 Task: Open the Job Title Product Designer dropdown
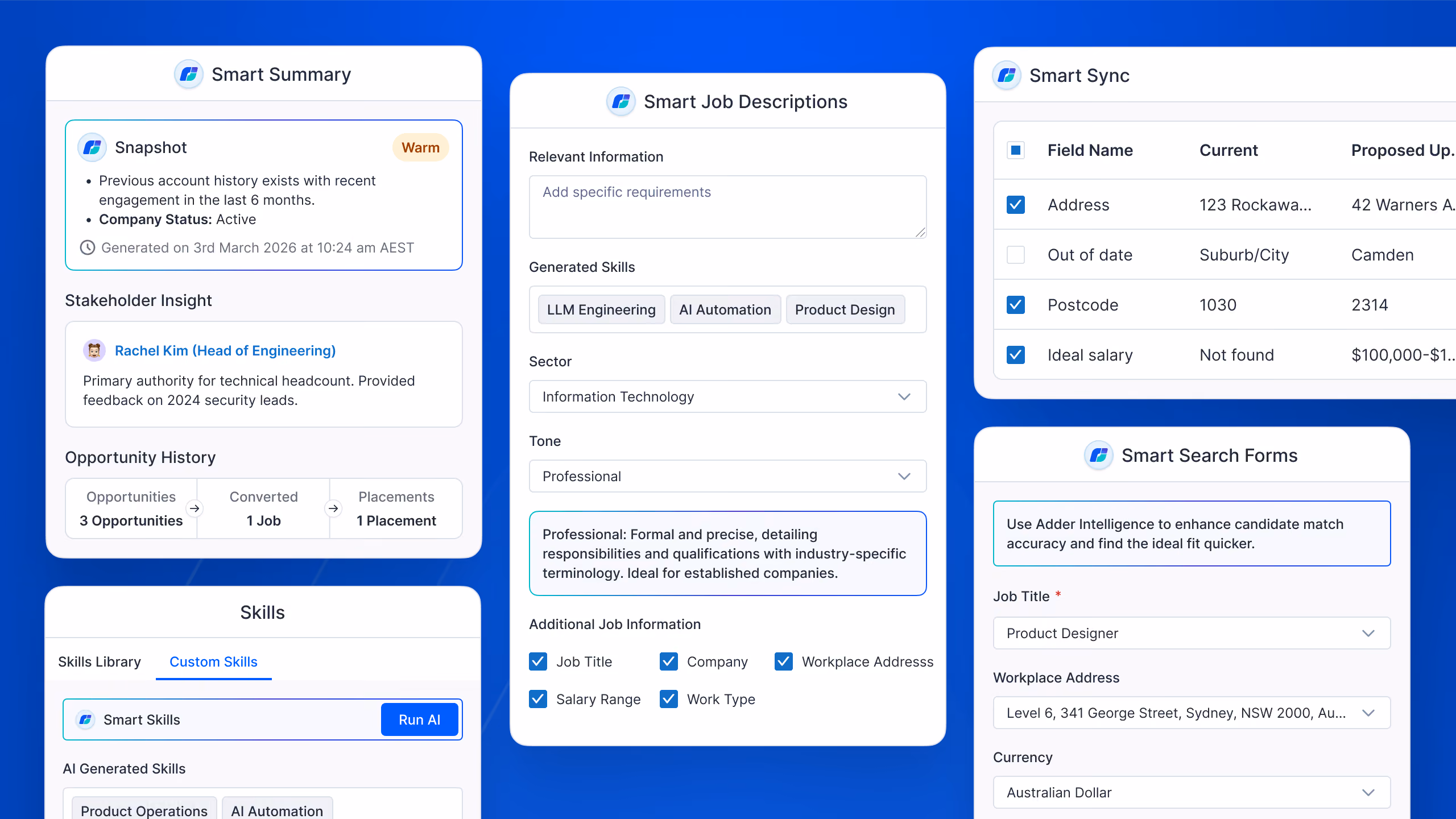point(1192,634)
